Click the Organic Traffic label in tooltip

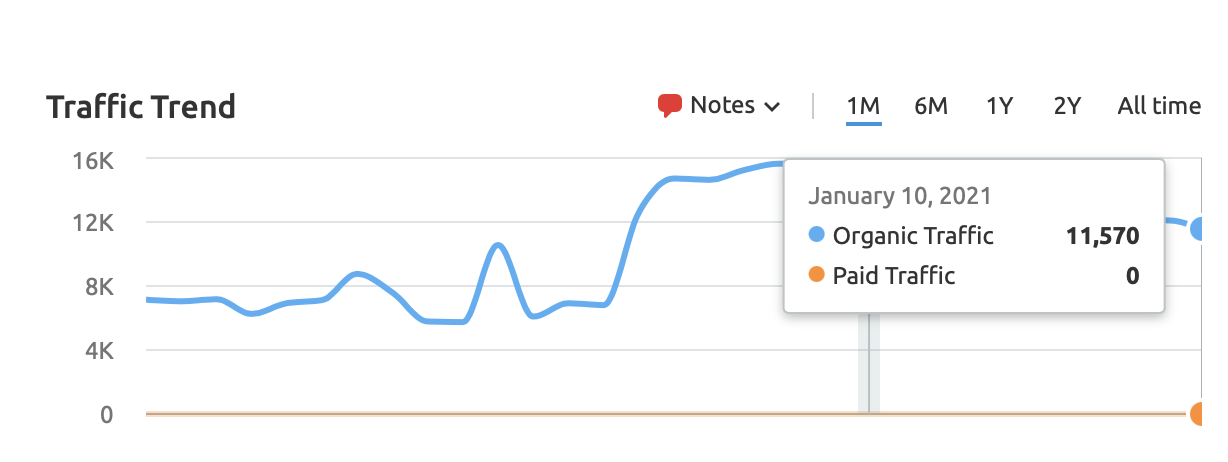913,236
